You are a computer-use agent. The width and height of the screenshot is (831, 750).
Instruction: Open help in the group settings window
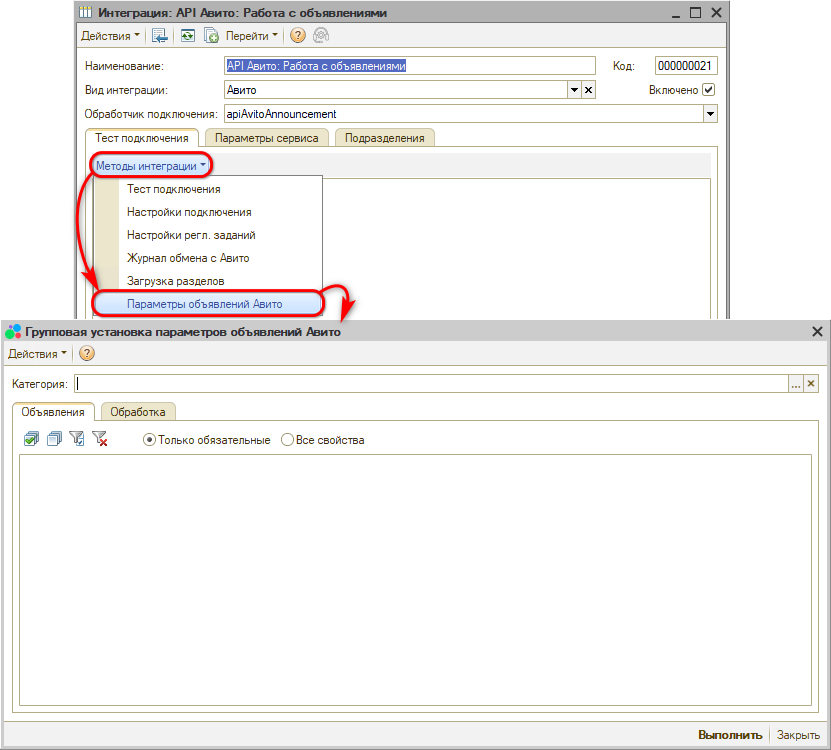point(87,354)
